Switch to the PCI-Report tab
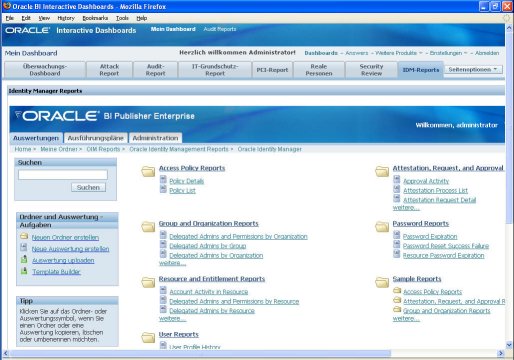The width and height of the screenshot is (514, 360). (272, 70)
